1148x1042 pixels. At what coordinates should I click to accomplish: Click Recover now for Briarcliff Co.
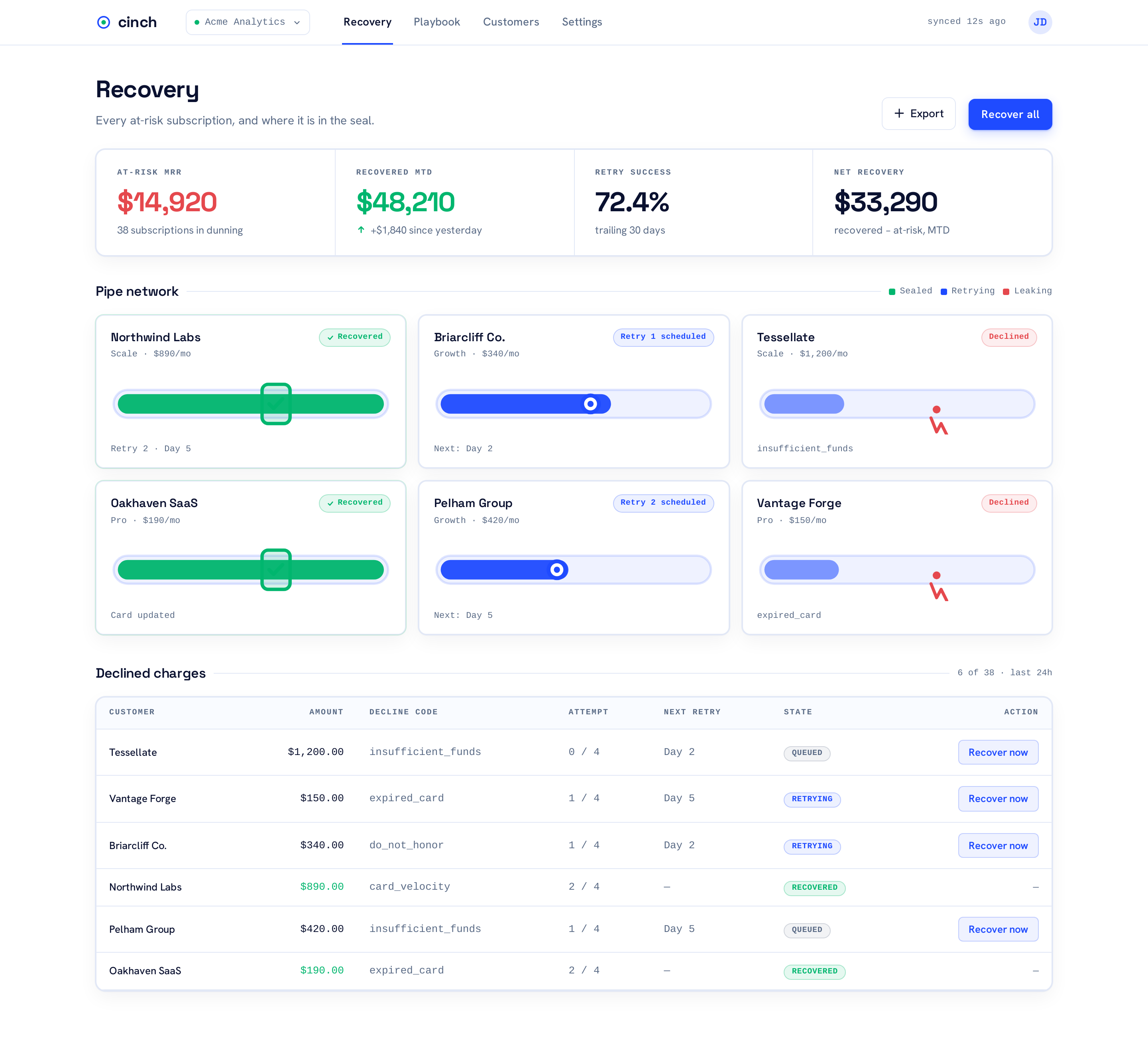click(x=998, y=845)
